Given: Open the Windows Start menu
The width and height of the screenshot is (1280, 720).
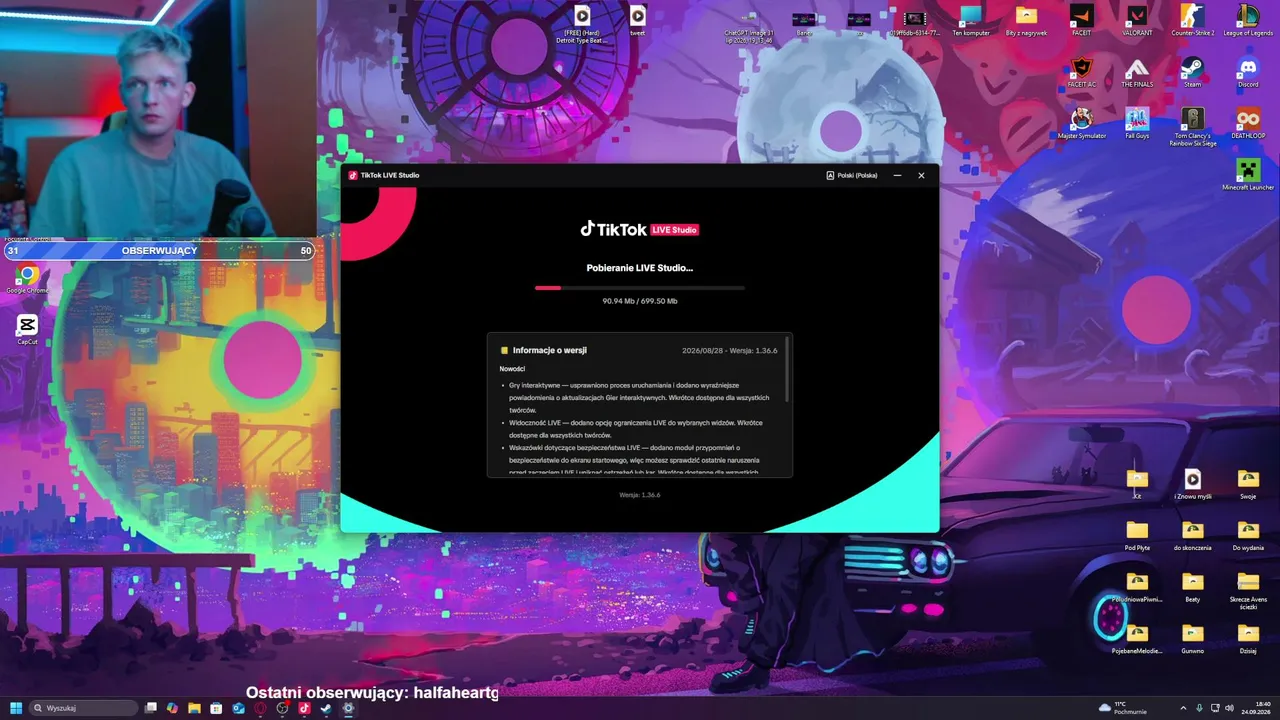Looking at the screenshot, I should coord(15,708).
